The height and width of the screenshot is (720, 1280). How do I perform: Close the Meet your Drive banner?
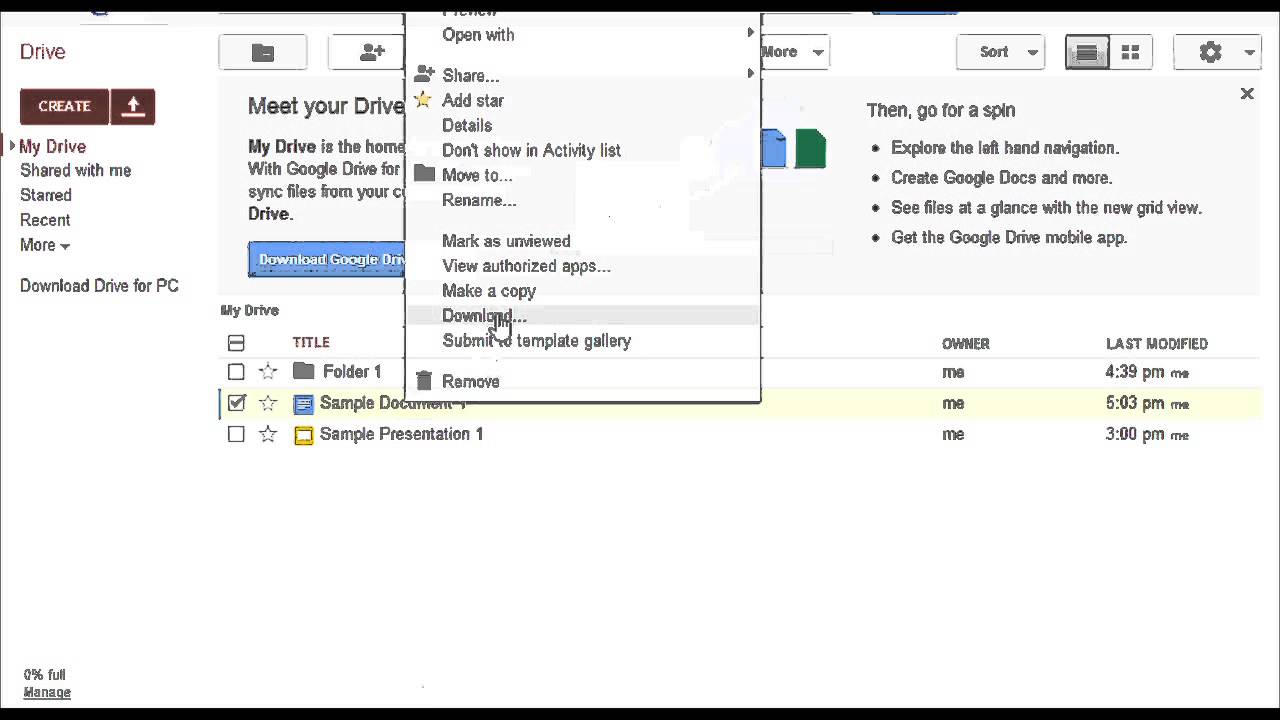1246,94
